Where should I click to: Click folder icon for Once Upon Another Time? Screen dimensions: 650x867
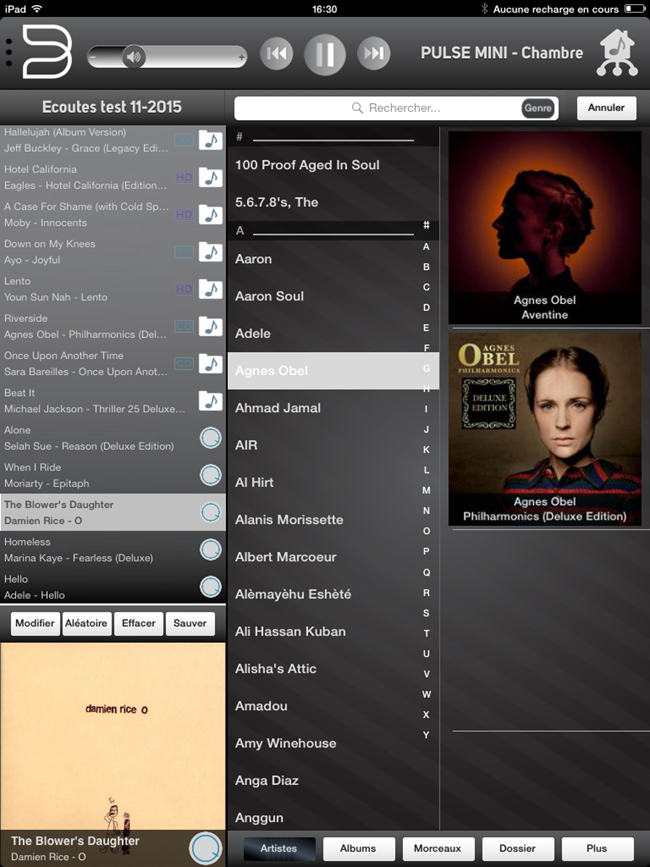211,364
